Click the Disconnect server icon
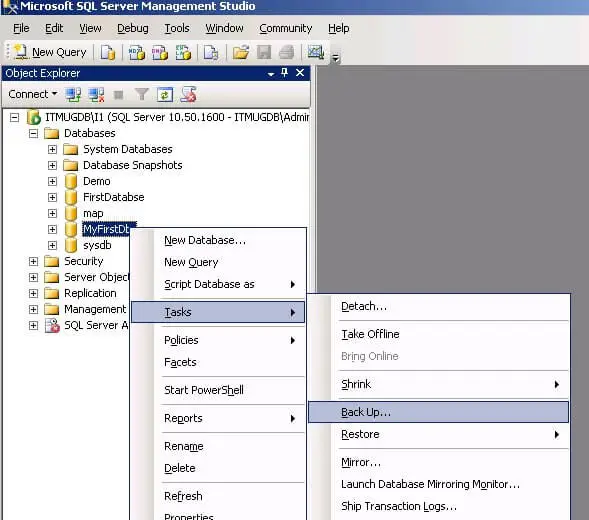This screenshot has width=589, height=520. (x=96, y=94)
